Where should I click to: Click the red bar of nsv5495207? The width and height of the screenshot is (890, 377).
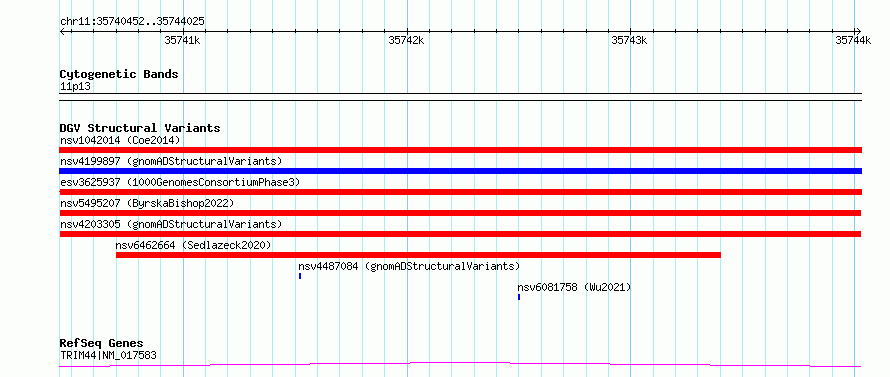pos(460,213)
